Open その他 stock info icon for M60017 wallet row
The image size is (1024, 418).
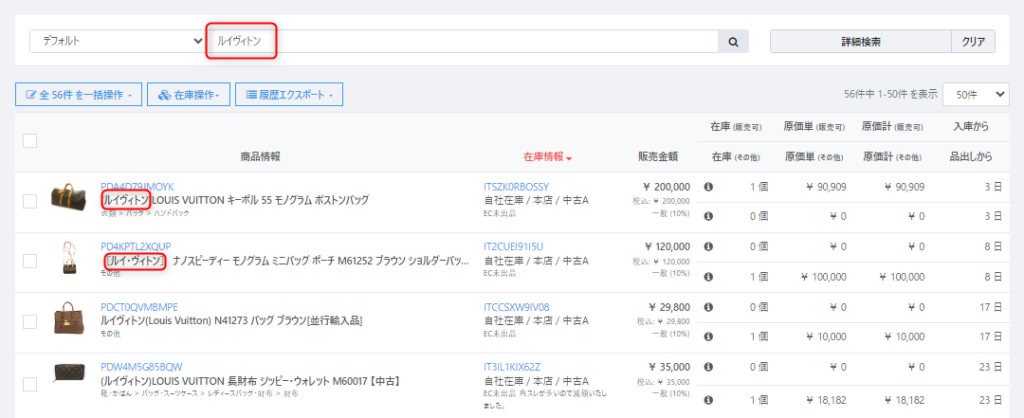click(709, 400)
